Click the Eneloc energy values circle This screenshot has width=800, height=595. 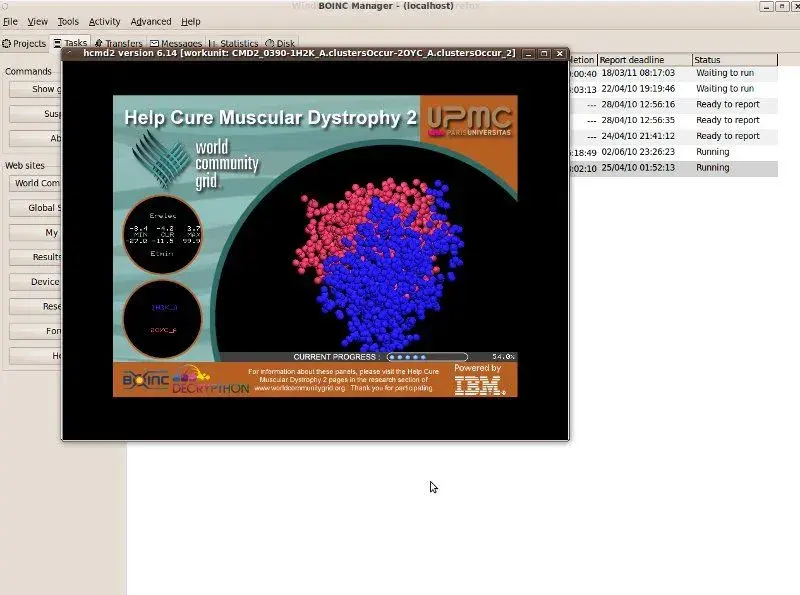pyautogui.click(x=163, y=234)
